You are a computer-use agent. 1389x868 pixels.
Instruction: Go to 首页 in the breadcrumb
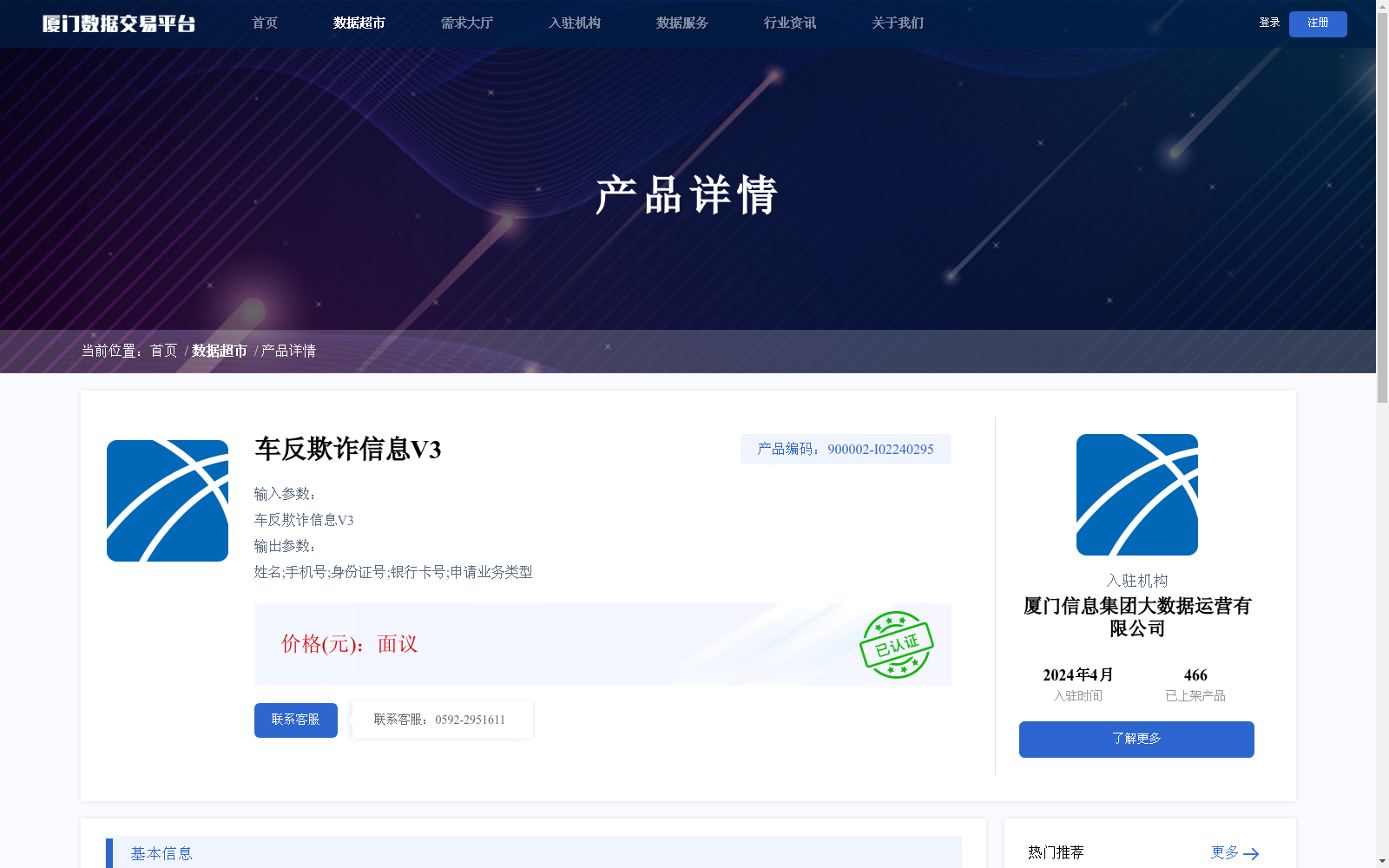(x=164, y=351)
